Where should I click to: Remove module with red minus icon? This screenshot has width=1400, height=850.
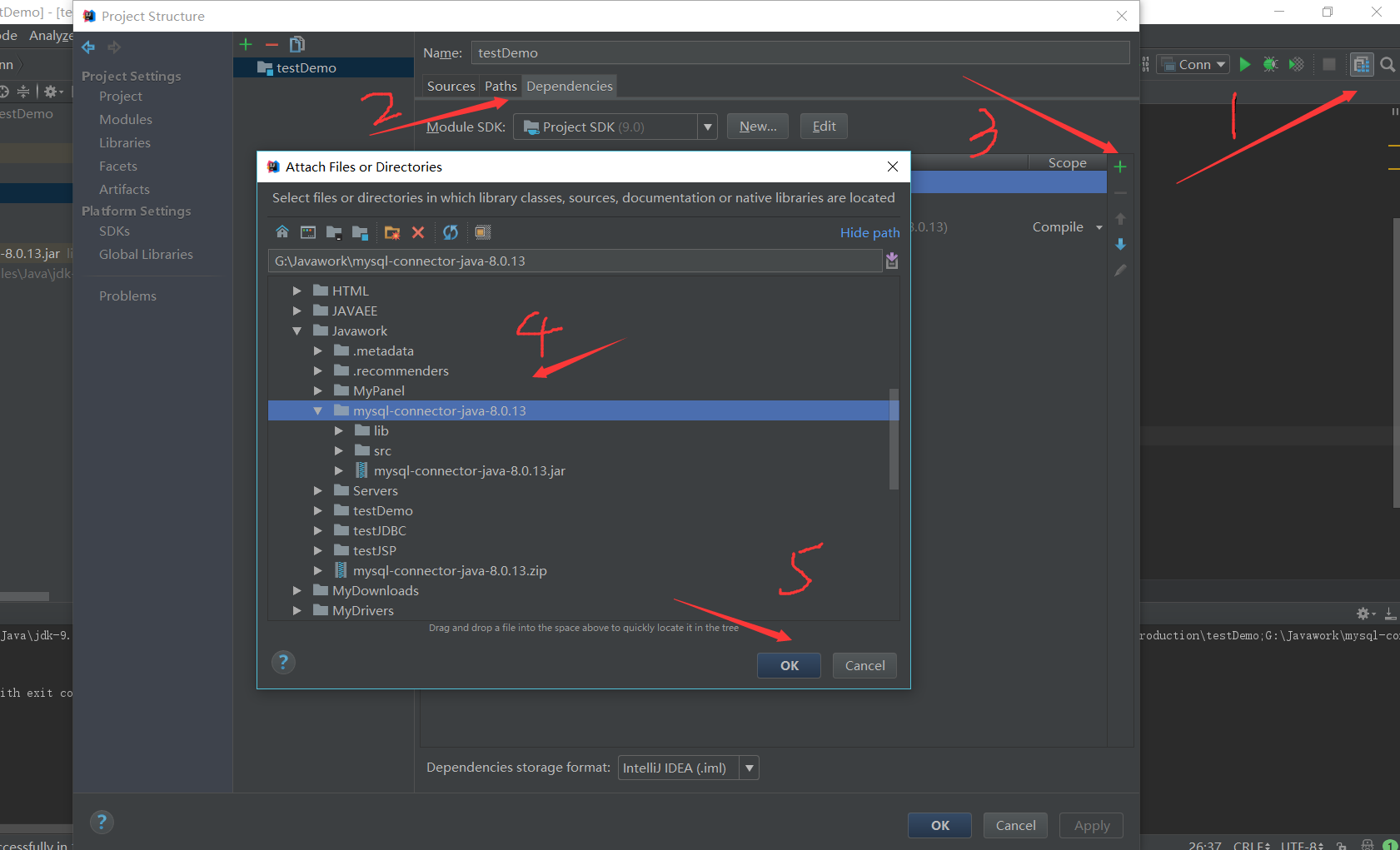point(272,44)
